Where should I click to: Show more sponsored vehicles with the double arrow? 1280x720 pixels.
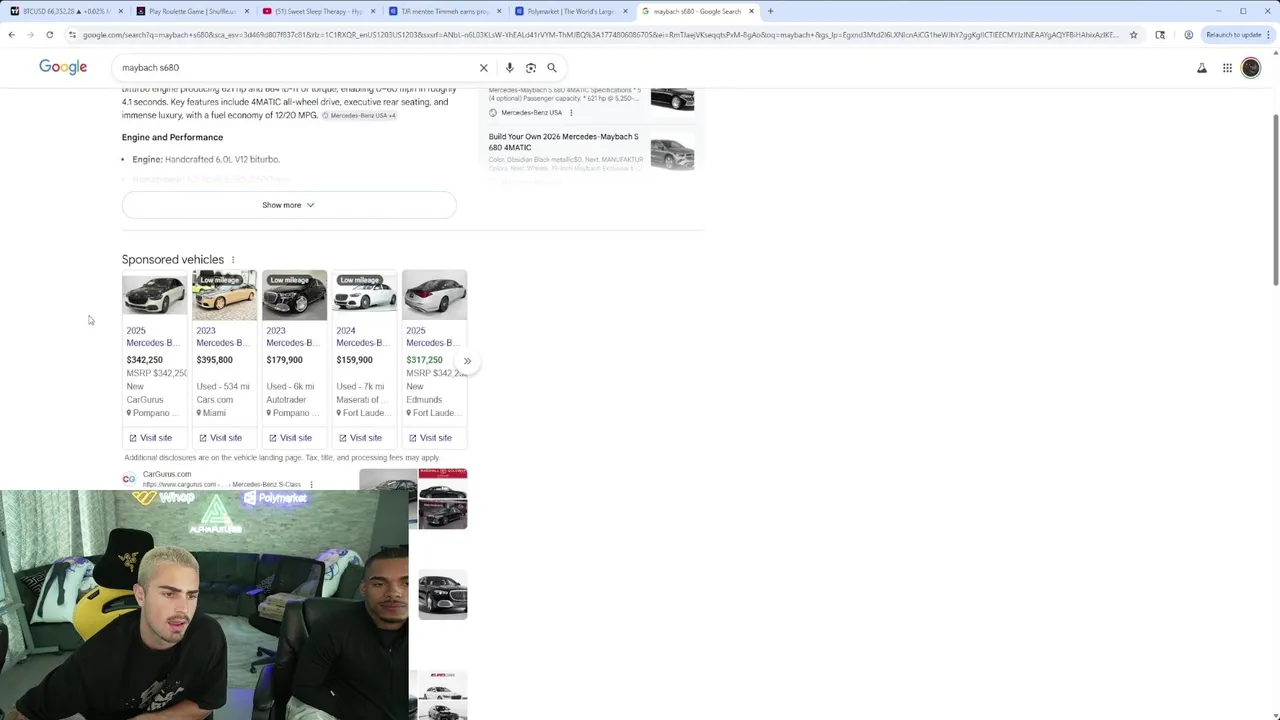[467, 361]
